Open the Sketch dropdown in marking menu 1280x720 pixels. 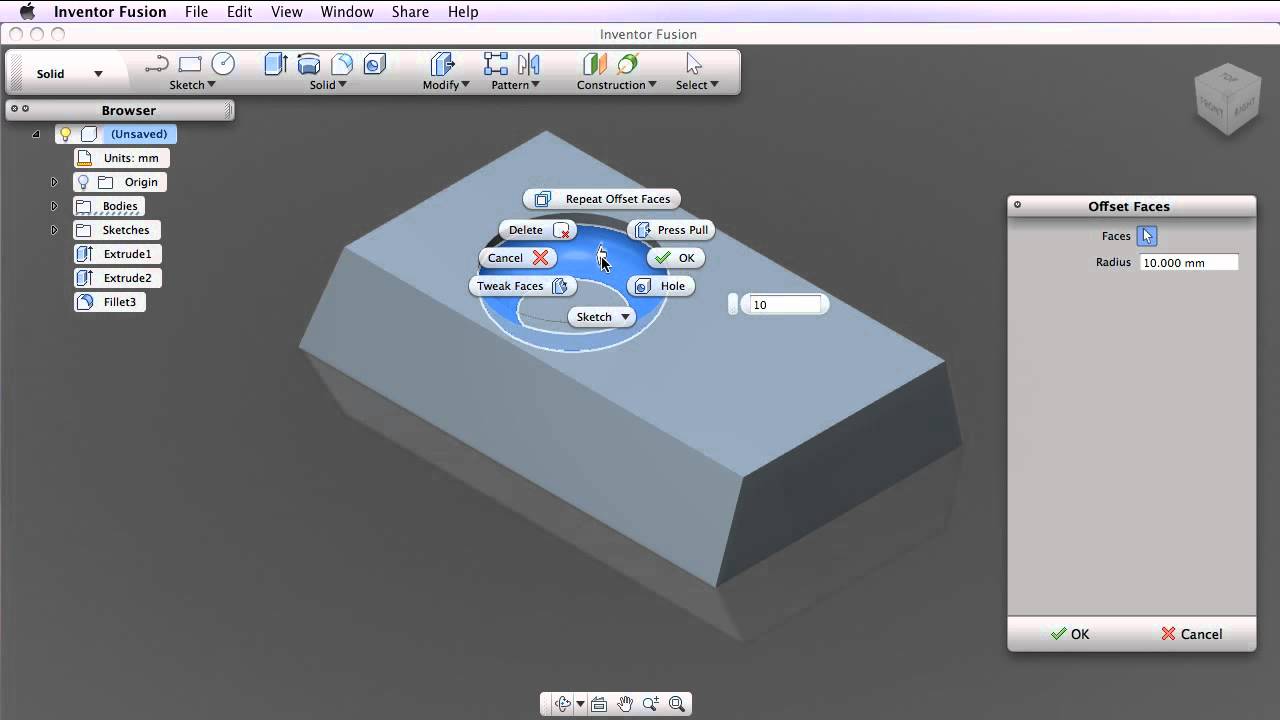click(603, 317)
